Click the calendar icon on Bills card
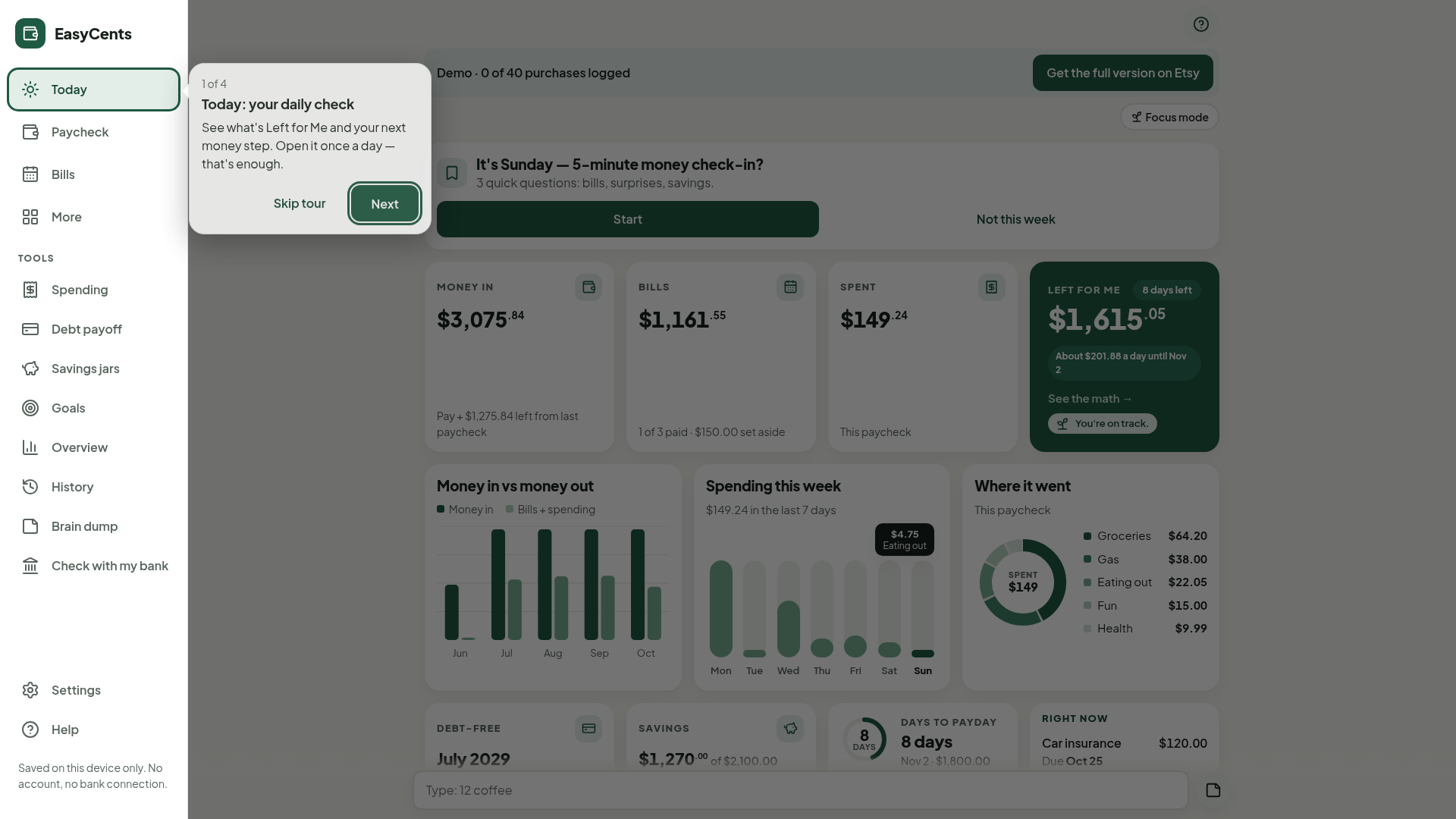The height and width of the screenshot is (819, 1456). pos(790,287)
